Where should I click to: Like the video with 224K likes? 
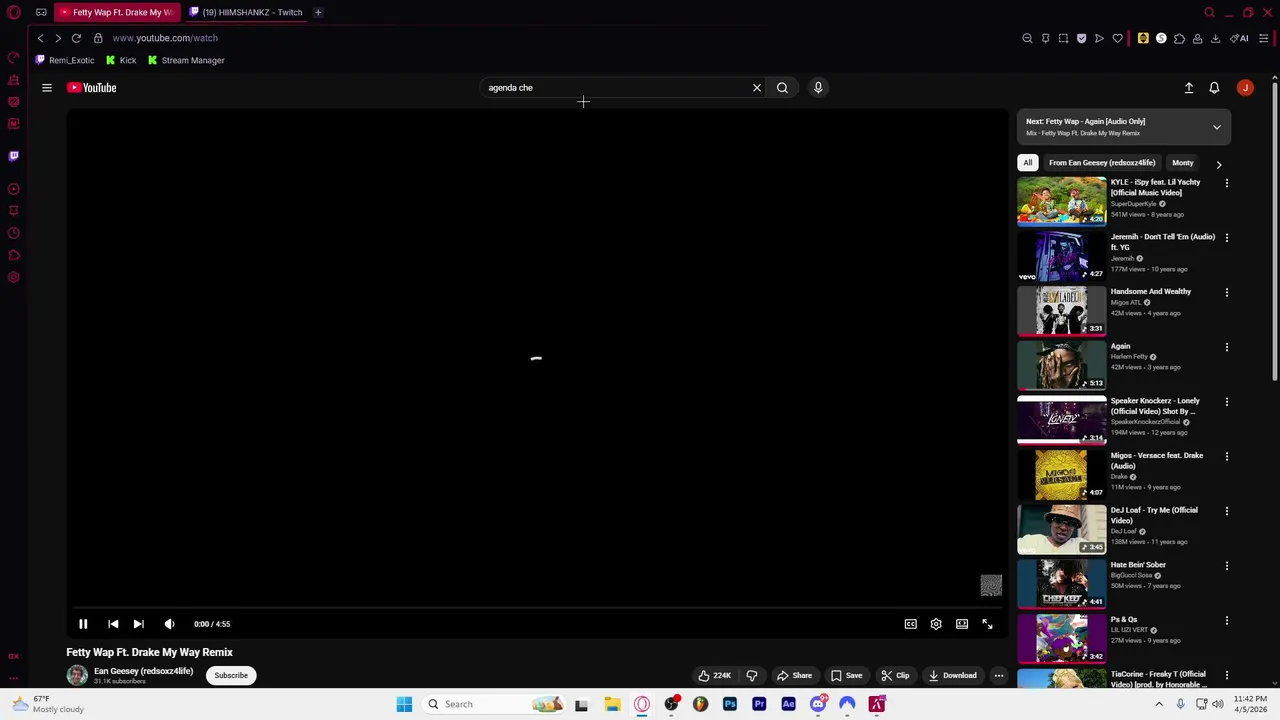(x=714, y=675)
